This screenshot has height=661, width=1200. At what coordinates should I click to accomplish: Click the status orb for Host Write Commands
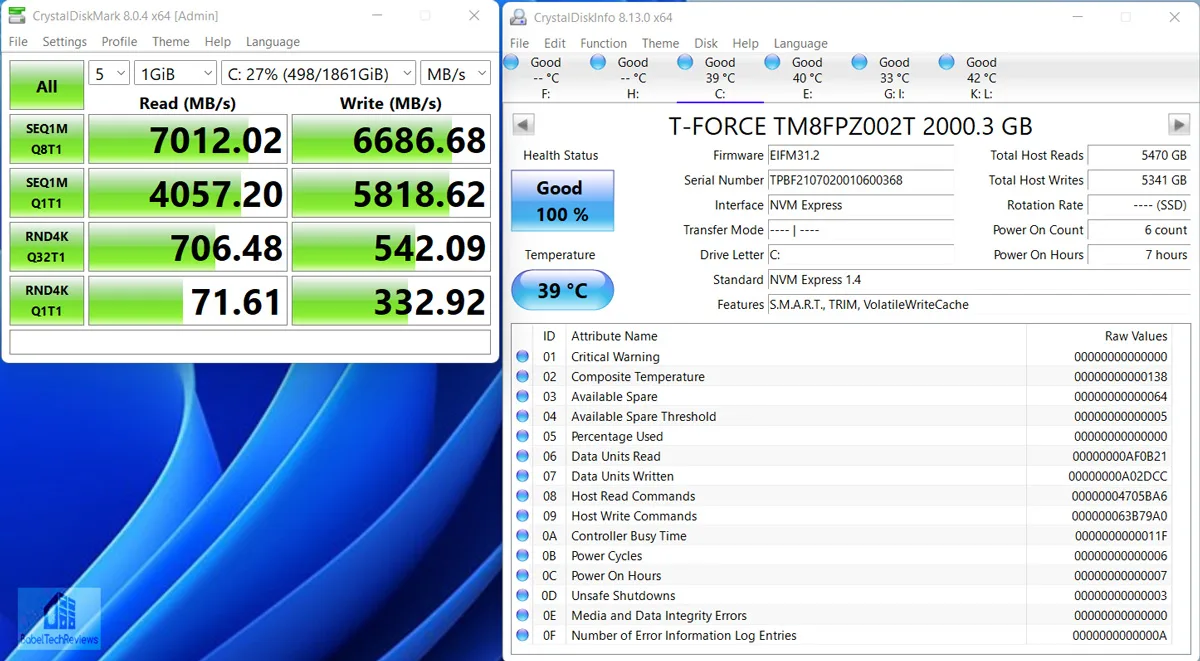click(x=523, y=516)
